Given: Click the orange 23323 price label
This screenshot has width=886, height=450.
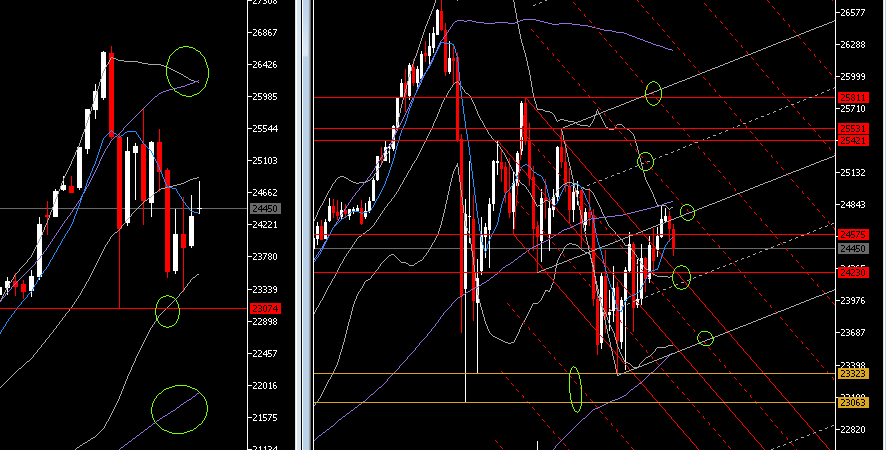Looking at the screenshot, I should [853, 374].
